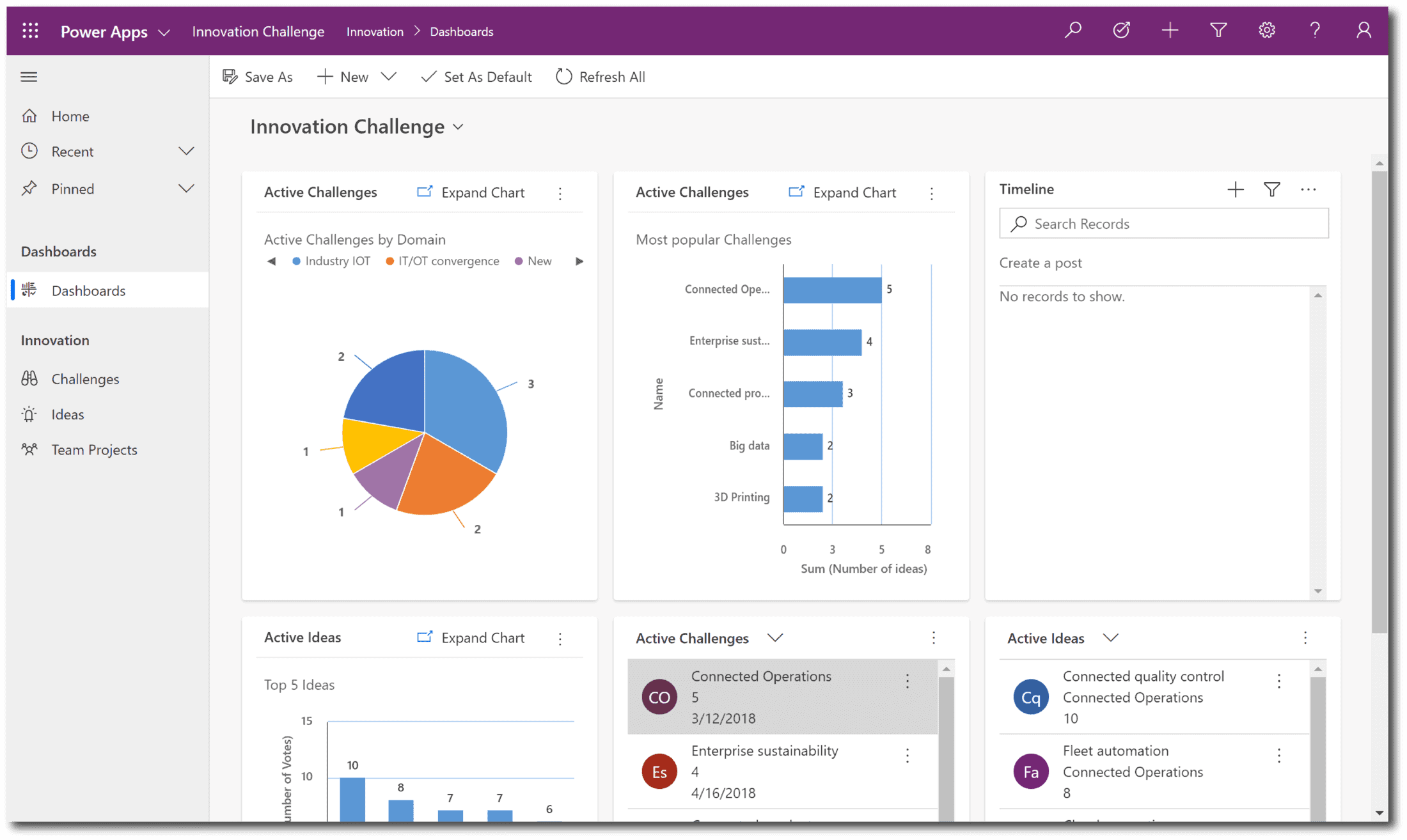Image resolution: width=1407 pixels, height=840 pixels.
Task: Collapse the sidebar hamburger menu
Action: point(29,77)
